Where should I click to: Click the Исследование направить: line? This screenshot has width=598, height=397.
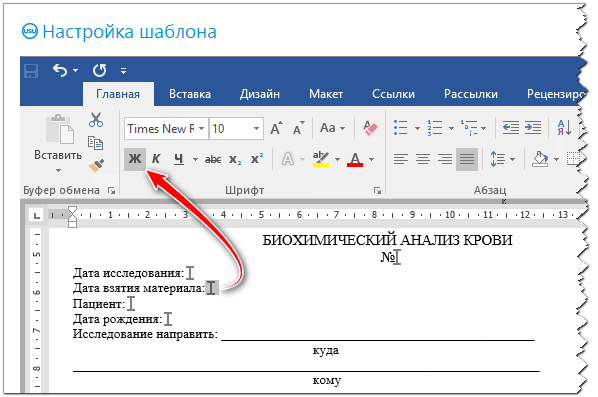145,334
